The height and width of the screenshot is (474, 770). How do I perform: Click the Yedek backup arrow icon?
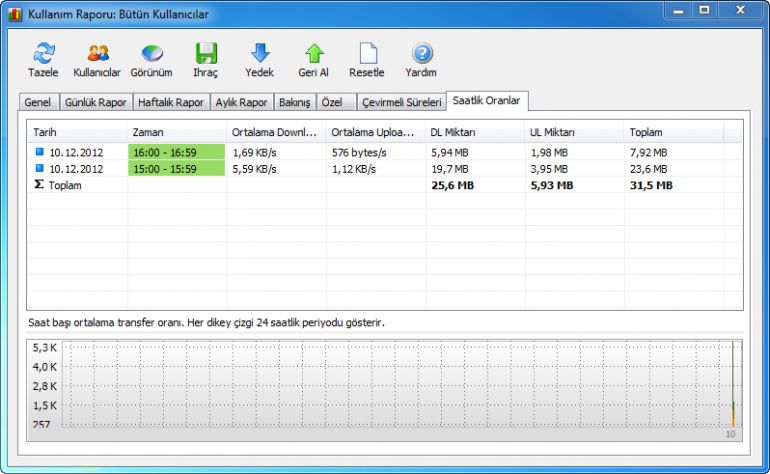pos(259,54)
